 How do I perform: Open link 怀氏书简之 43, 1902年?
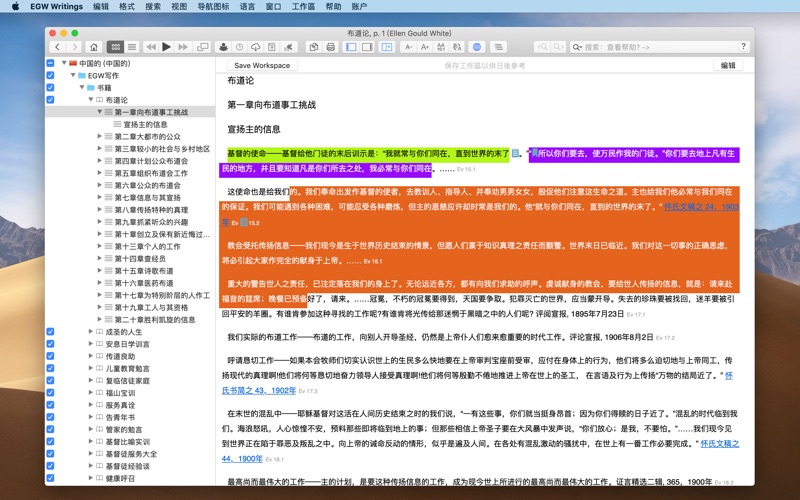click(x=259, y=390)
